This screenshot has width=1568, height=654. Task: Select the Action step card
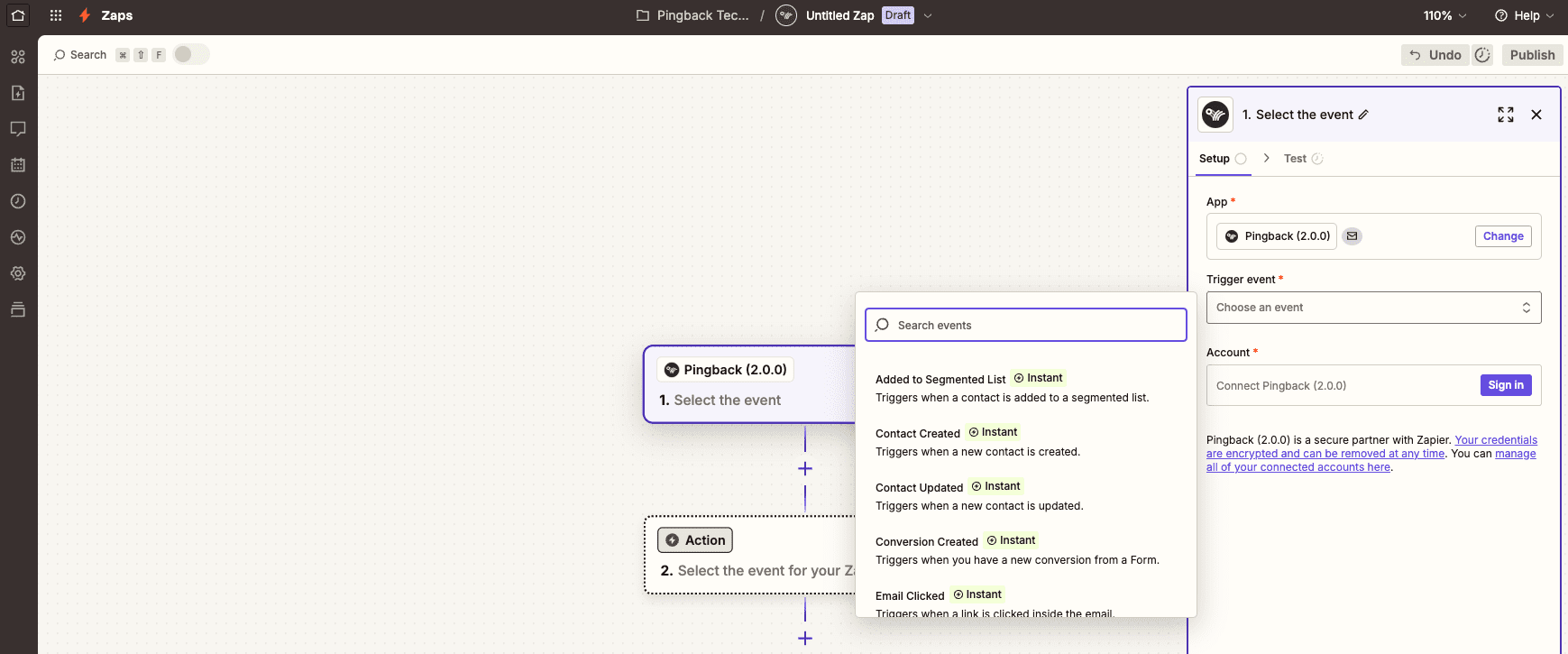point(750,555)
